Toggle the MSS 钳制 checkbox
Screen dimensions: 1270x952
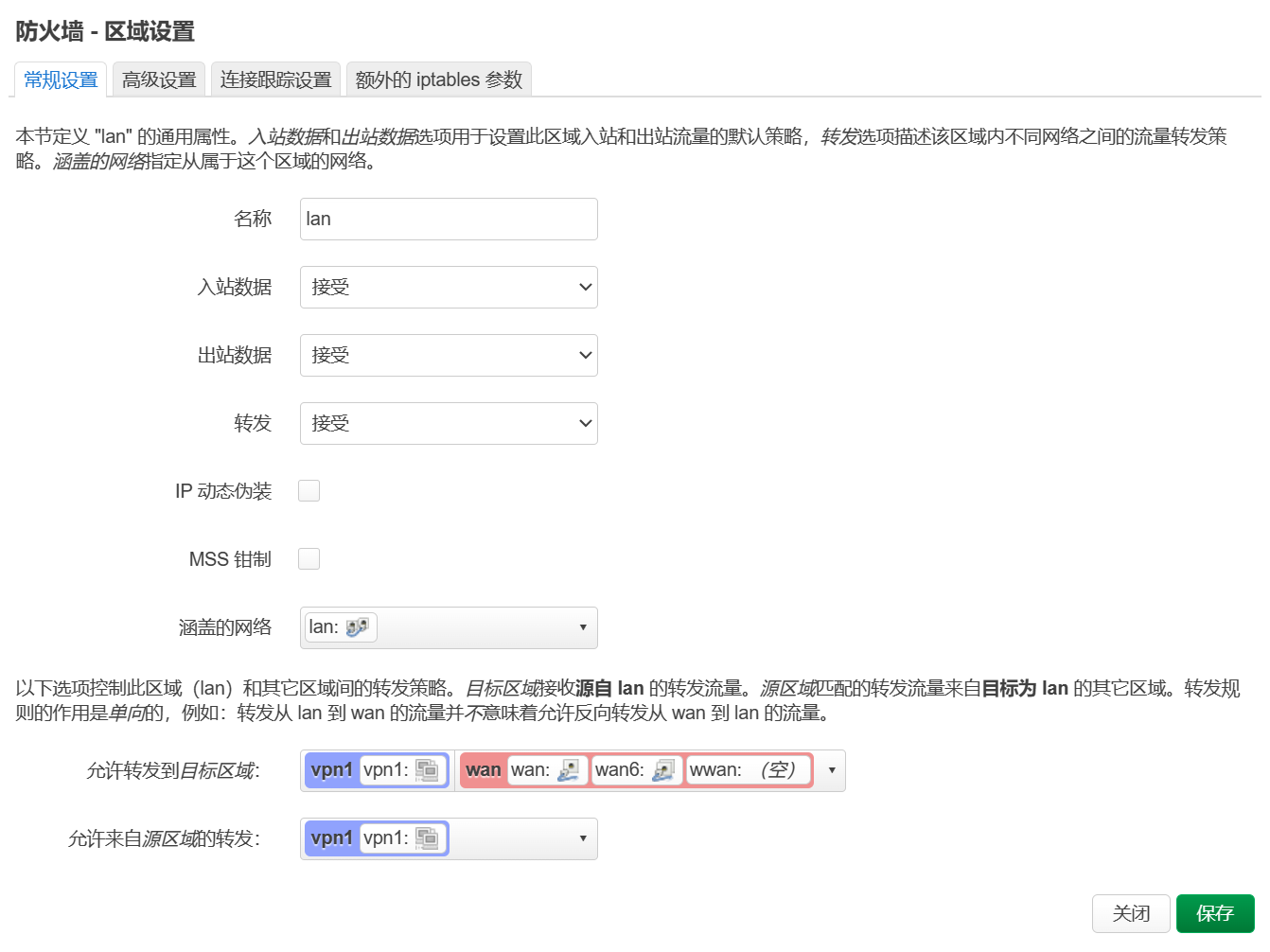(x=309, y=558)
